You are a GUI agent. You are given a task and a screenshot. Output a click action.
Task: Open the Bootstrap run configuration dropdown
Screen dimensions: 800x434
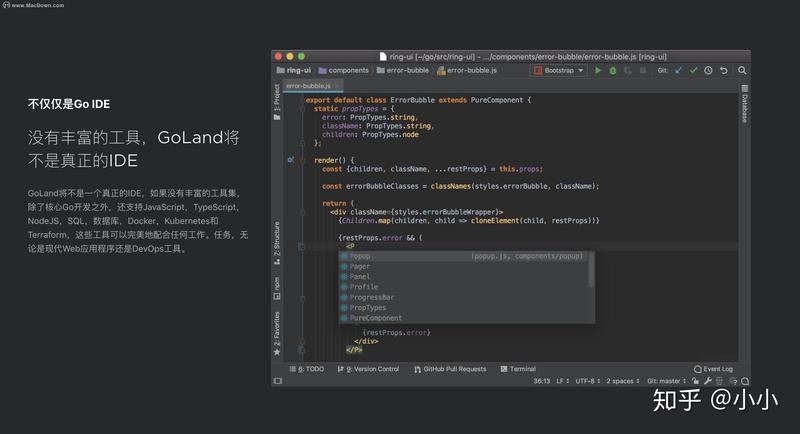tap(559, 70)
